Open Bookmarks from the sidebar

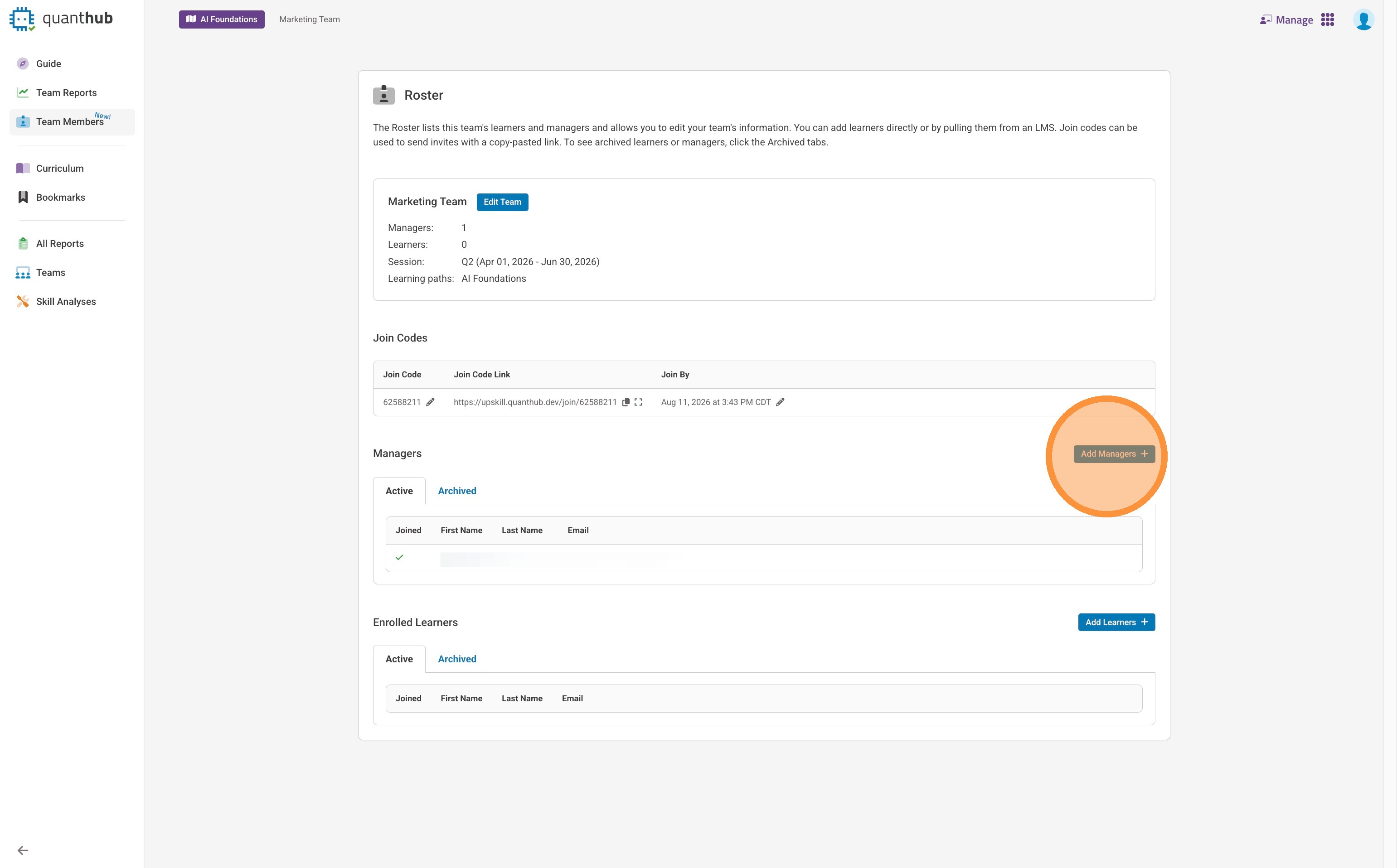(60, 198)
